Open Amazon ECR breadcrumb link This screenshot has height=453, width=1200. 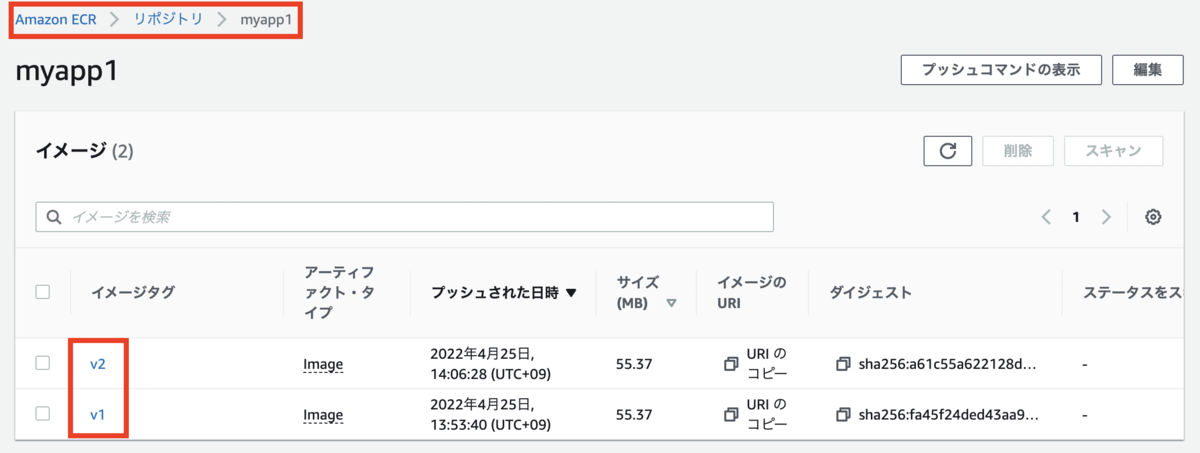[x=56, y=19]
